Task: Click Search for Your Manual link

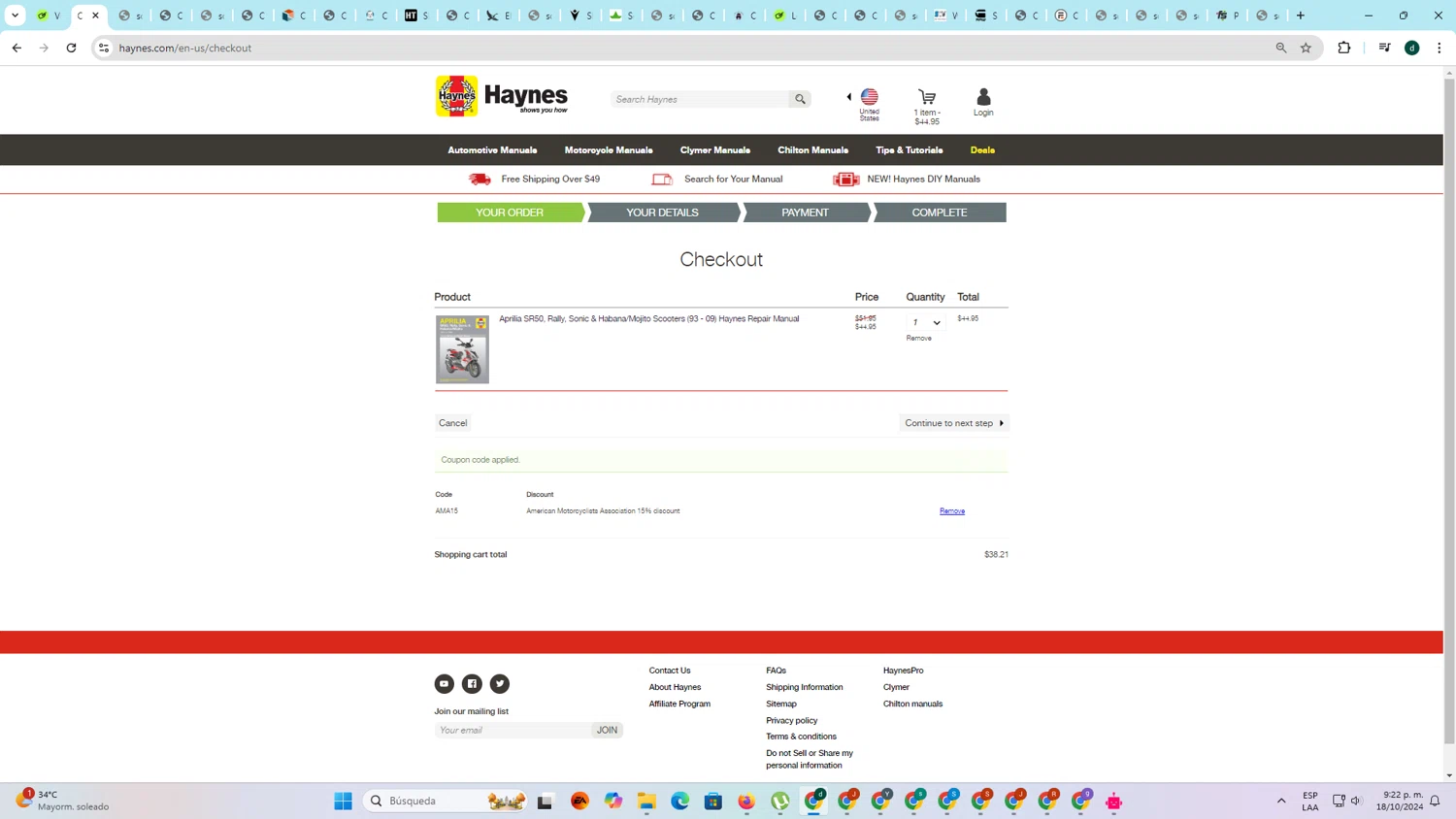Action: (x=733, y=180)
